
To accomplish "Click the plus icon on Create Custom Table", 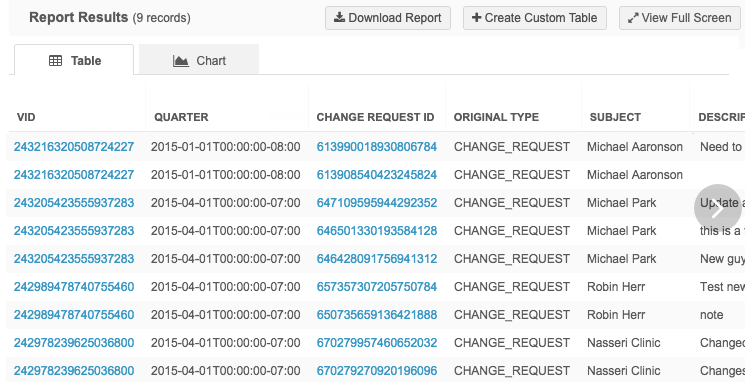I will click(476, 18).
